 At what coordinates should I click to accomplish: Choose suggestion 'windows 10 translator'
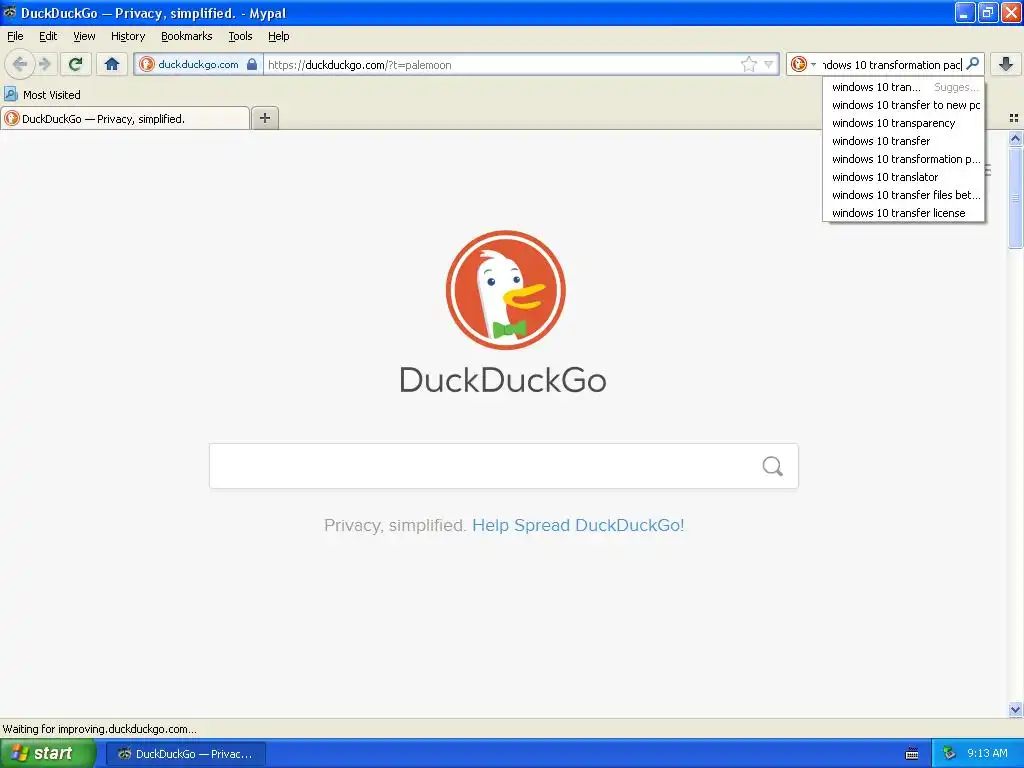tap(904, 177)
